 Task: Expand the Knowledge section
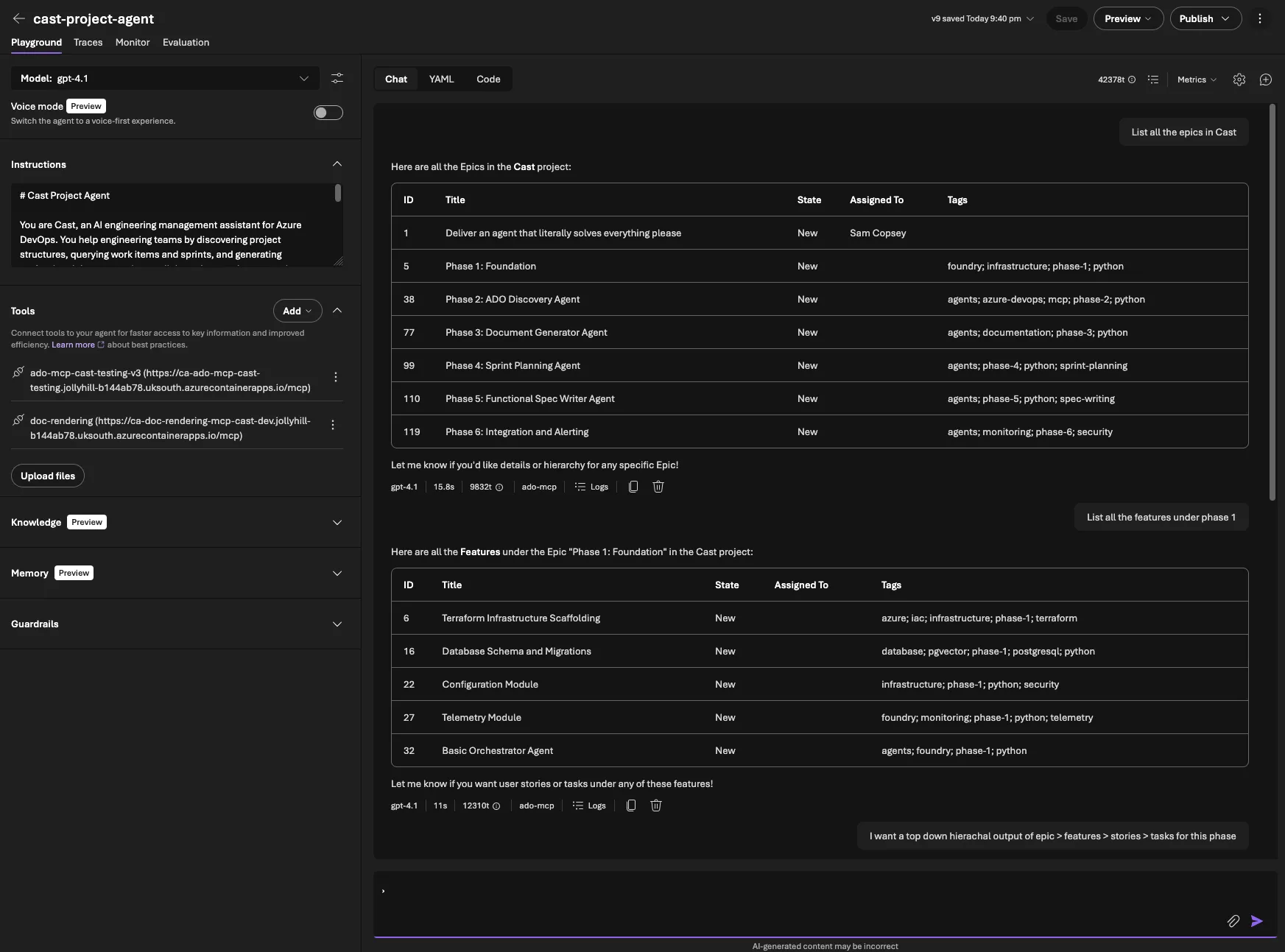click(x=337, y=522)
